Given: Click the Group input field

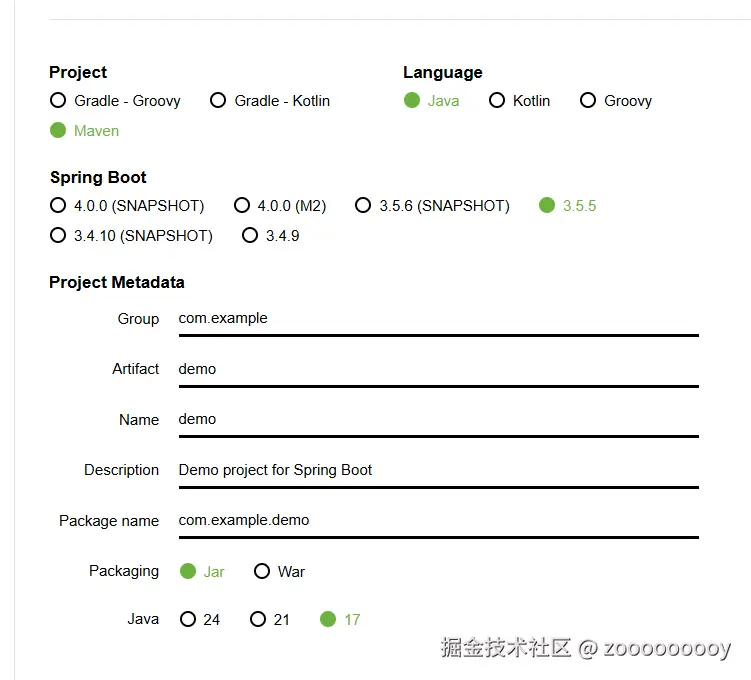Looking at the screenshot, I should [x=437, y=319].
